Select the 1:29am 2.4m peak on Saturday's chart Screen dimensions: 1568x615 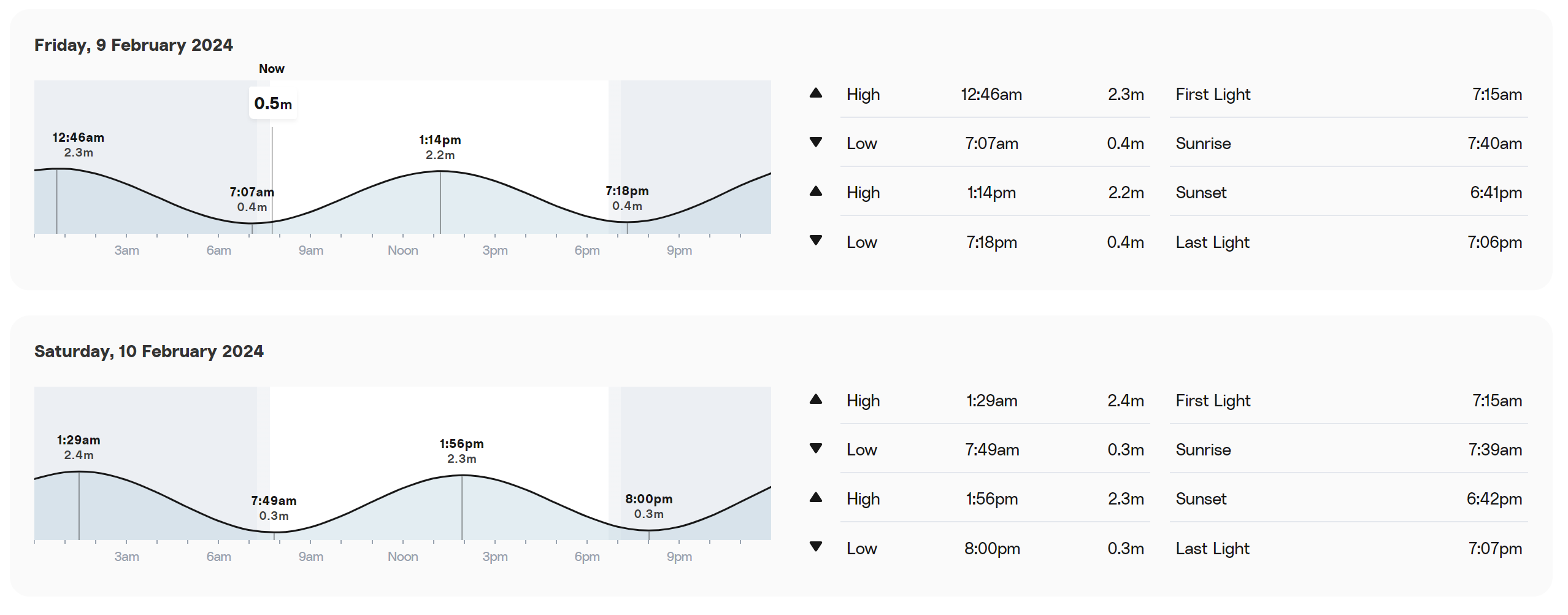[x=79, y=447]
